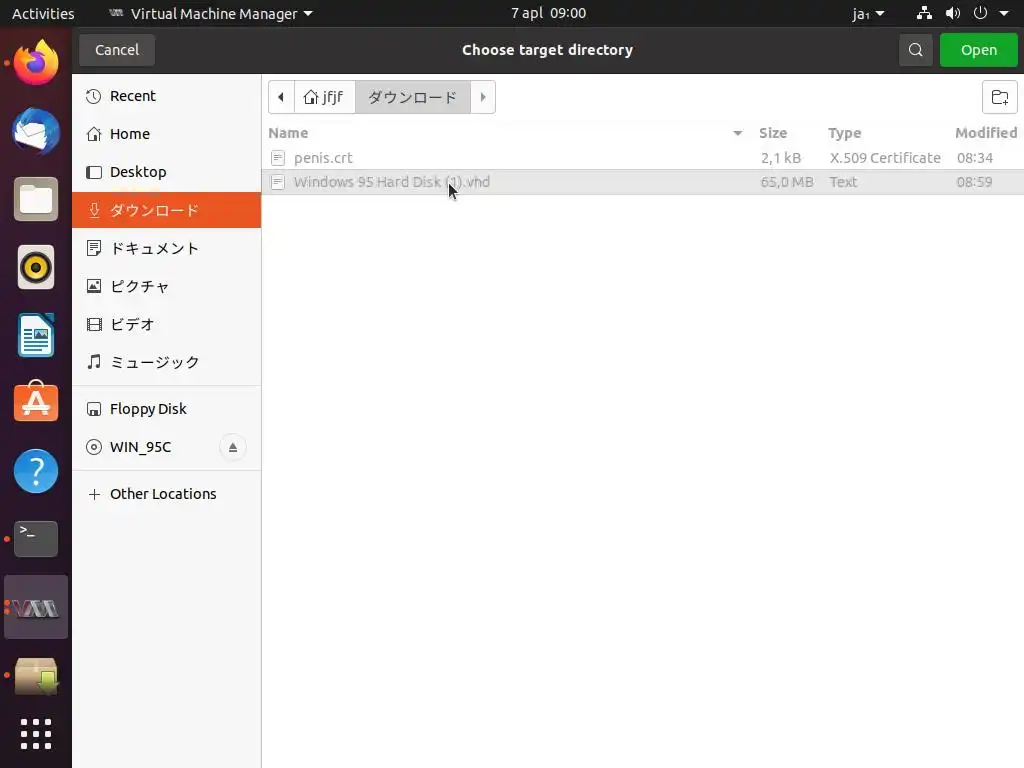Click the 08:59 modified time cell

(x=974, y=182)
